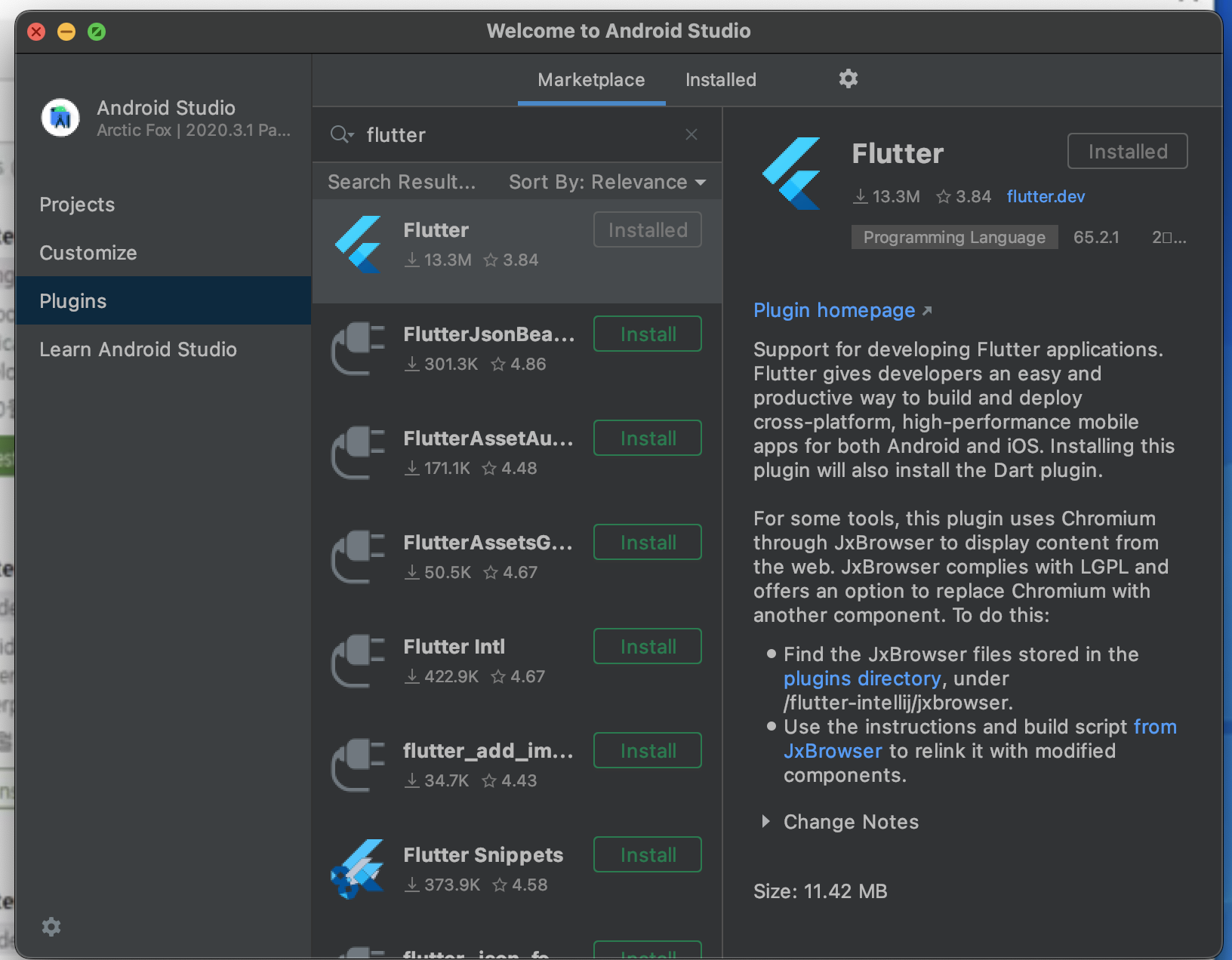1232x960 pixels.
Task: Install the Flutter Snippets plugin
Action: coord(648,854)
